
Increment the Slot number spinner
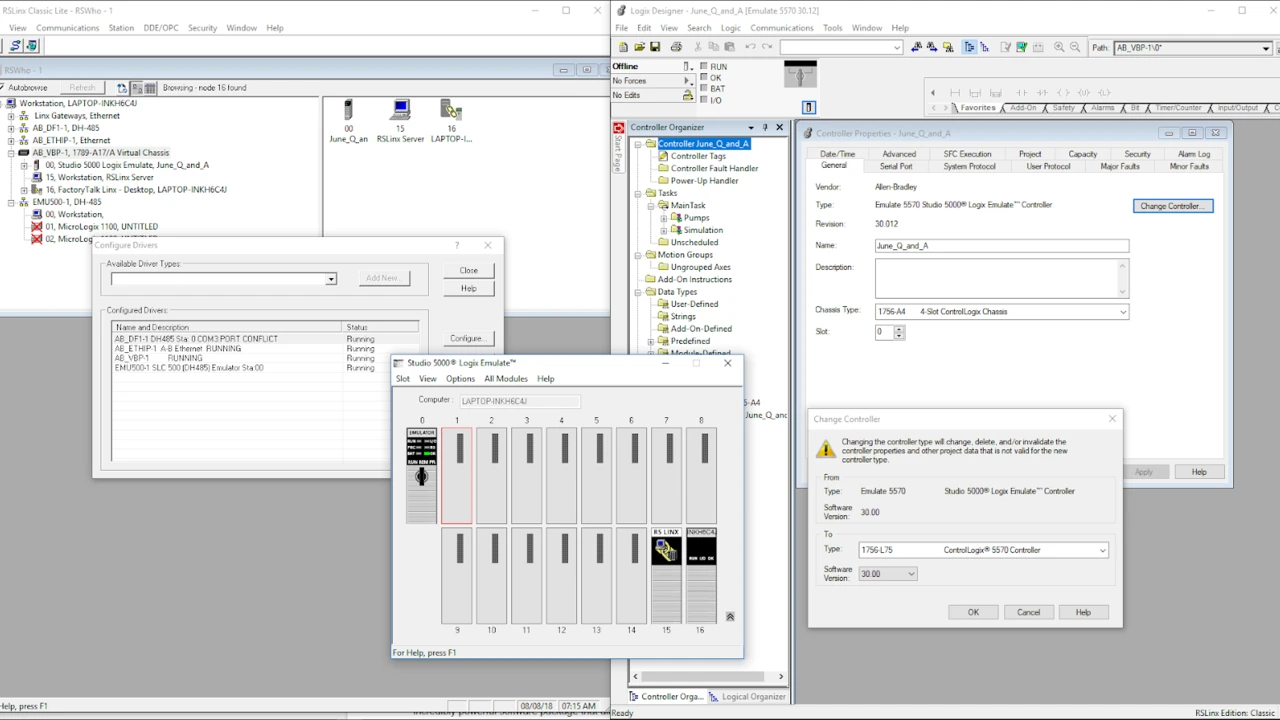click(899, 328)
